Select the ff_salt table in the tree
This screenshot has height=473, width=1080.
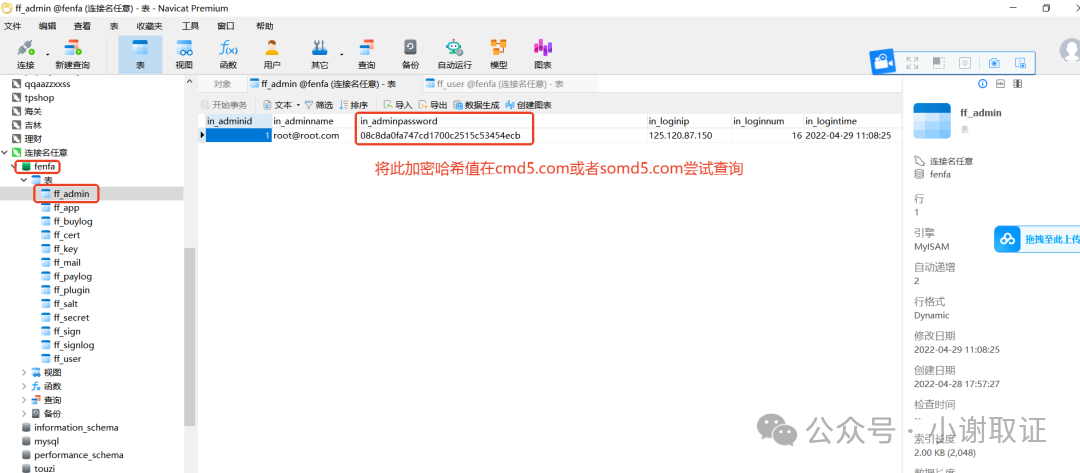pos(65,304)
